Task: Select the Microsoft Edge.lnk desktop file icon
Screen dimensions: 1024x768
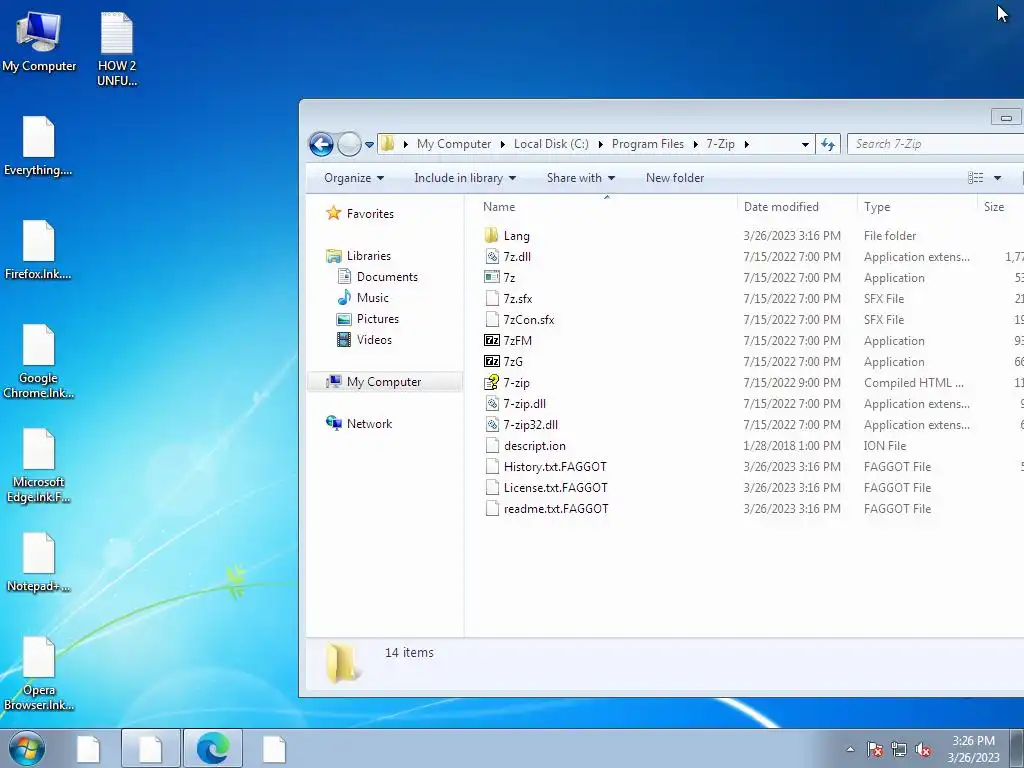Action: [38, 466]
